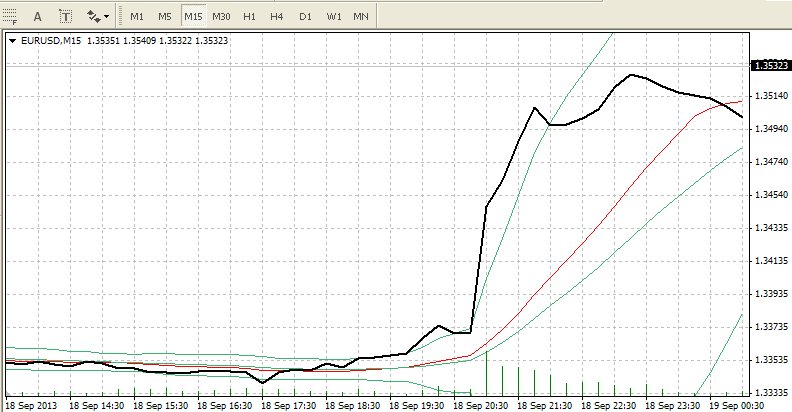Viewport: 792px width, 412px height.
Task: Click the 18 Sep 15:30 time label
Action: [x=161, y=405]
